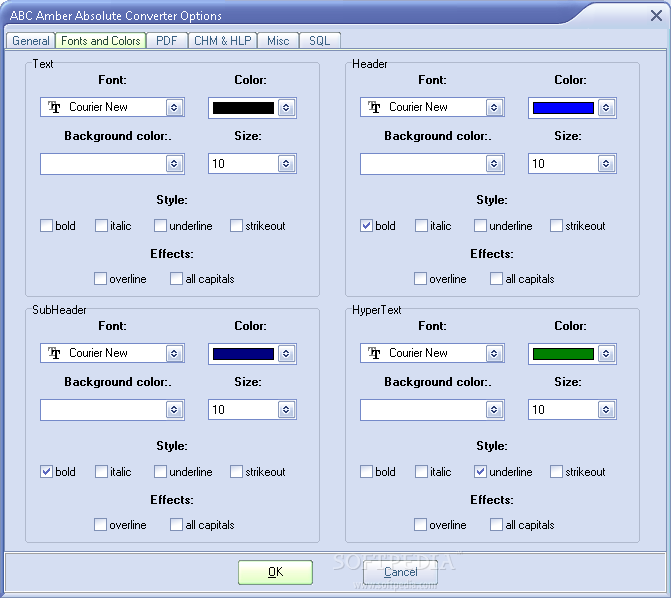Uncheck underline in the HyperText group

(480, 472)
